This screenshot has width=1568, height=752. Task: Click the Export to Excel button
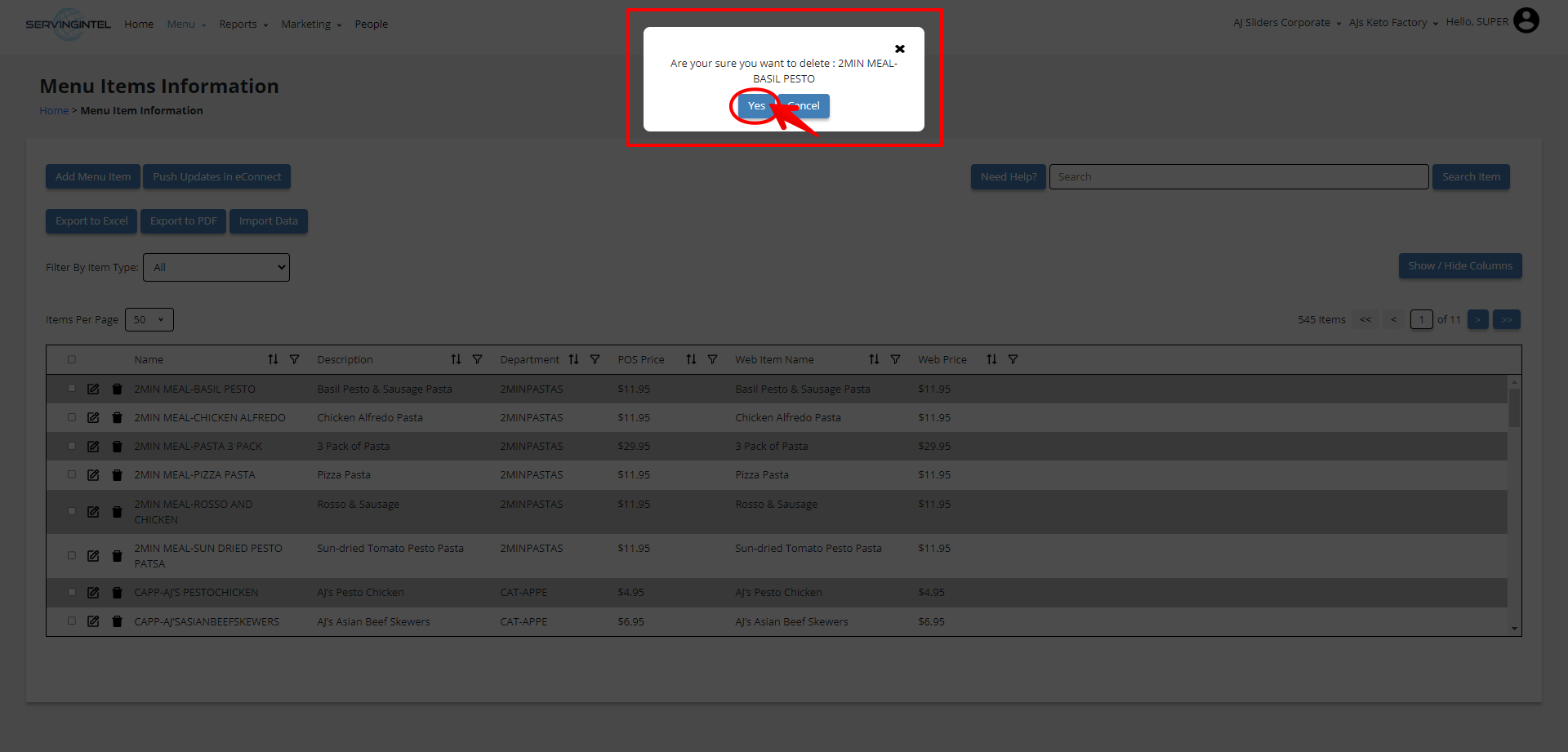[91, 221]
